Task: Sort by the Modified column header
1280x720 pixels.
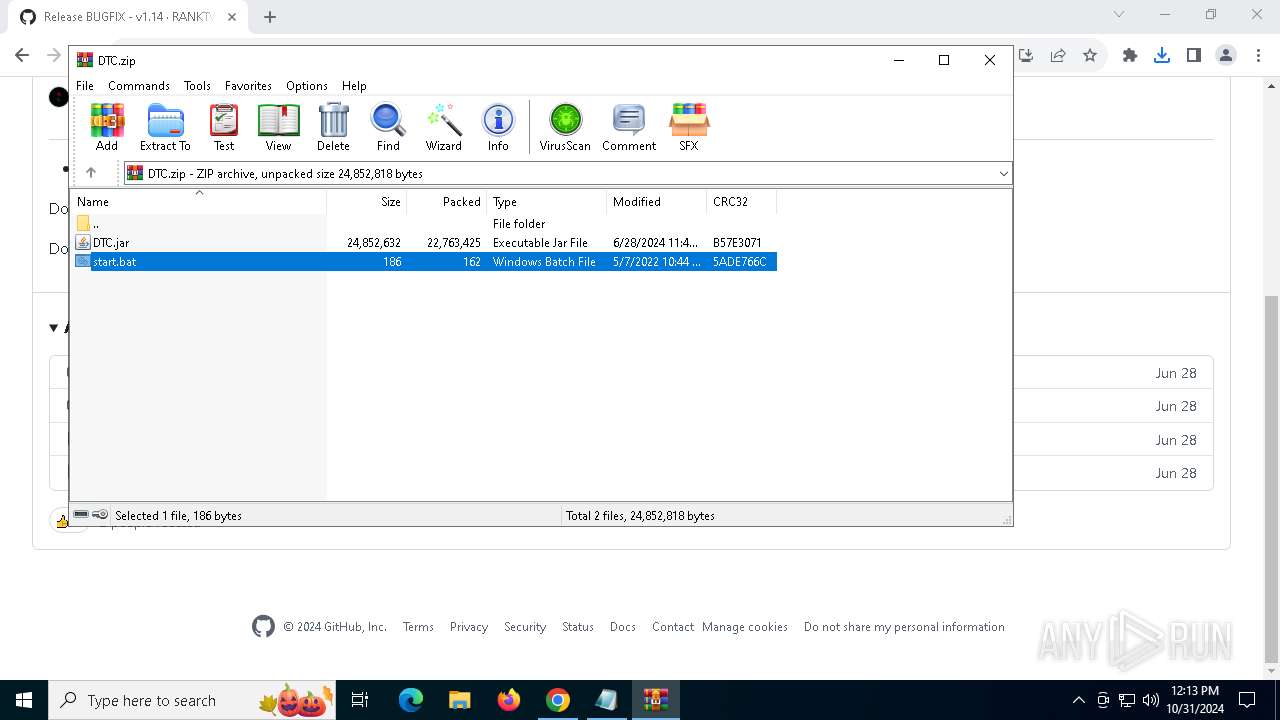Action: [657, 202]
